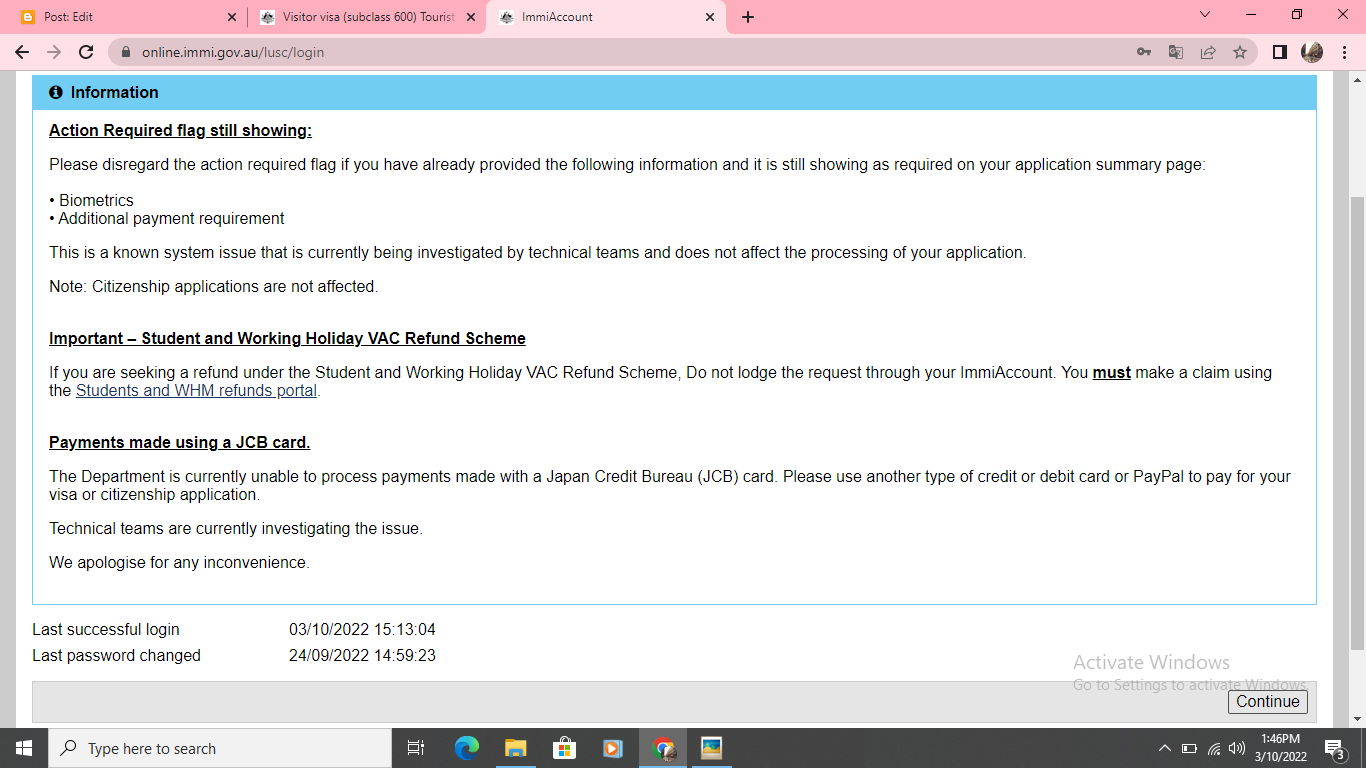This screenshot has width=1366, height=768.
Task: Open the Chrome profile avatar
Action: (x=1312, y=52)
